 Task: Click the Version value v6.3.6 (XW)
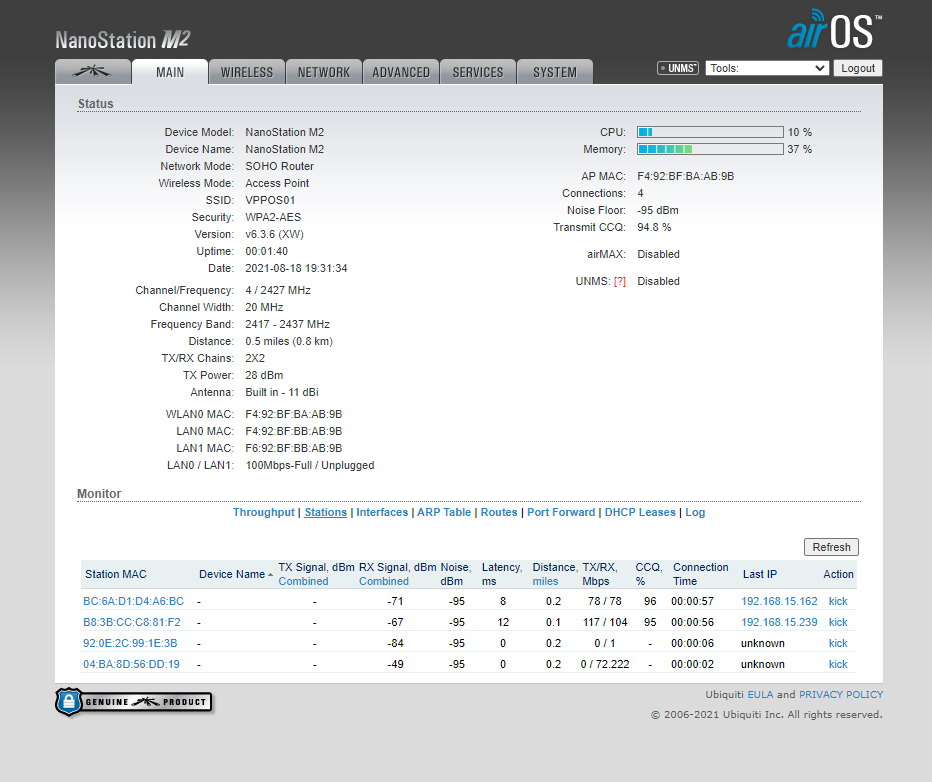pyautogui.click(x=274, y=234)
